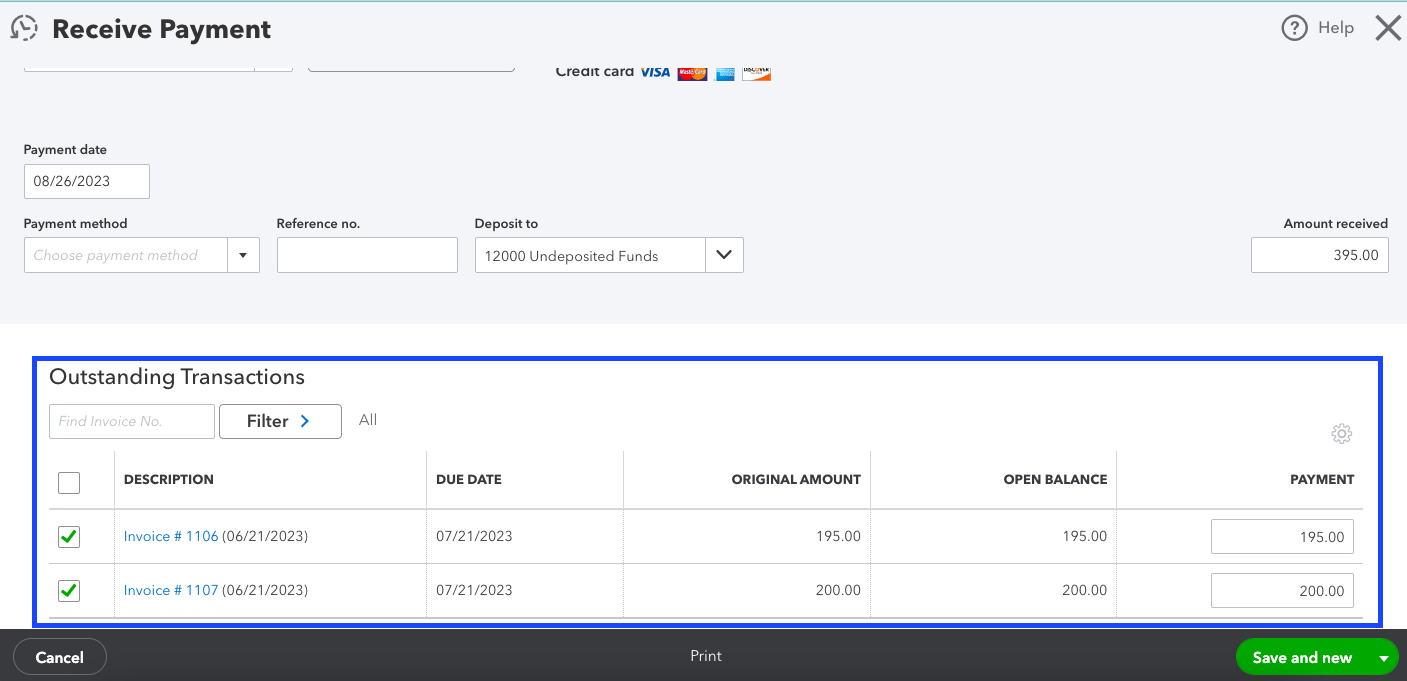Click the Help text link
The height and width of the screenshot is (681, 1407).
click(x=1336, y=28)
